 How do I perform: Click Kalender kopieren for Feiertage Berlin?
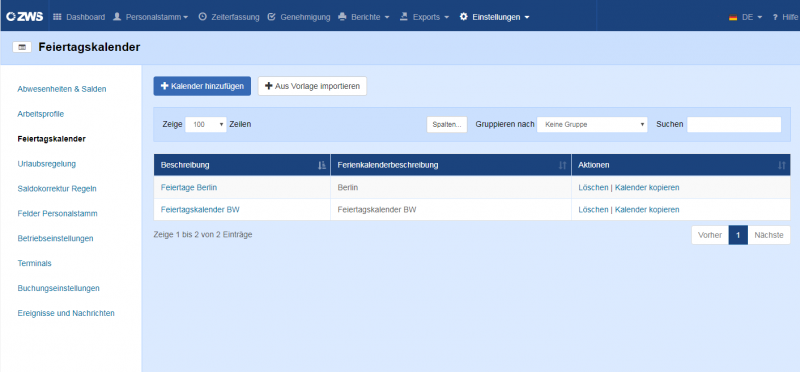click(647, 187)
